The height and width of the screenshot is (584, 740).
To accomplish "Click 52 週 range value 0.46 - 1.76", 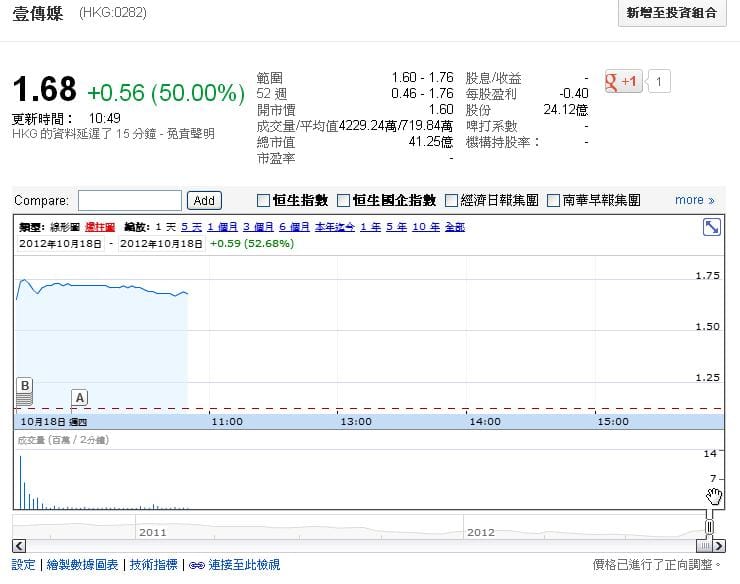I will pos(422,93).
